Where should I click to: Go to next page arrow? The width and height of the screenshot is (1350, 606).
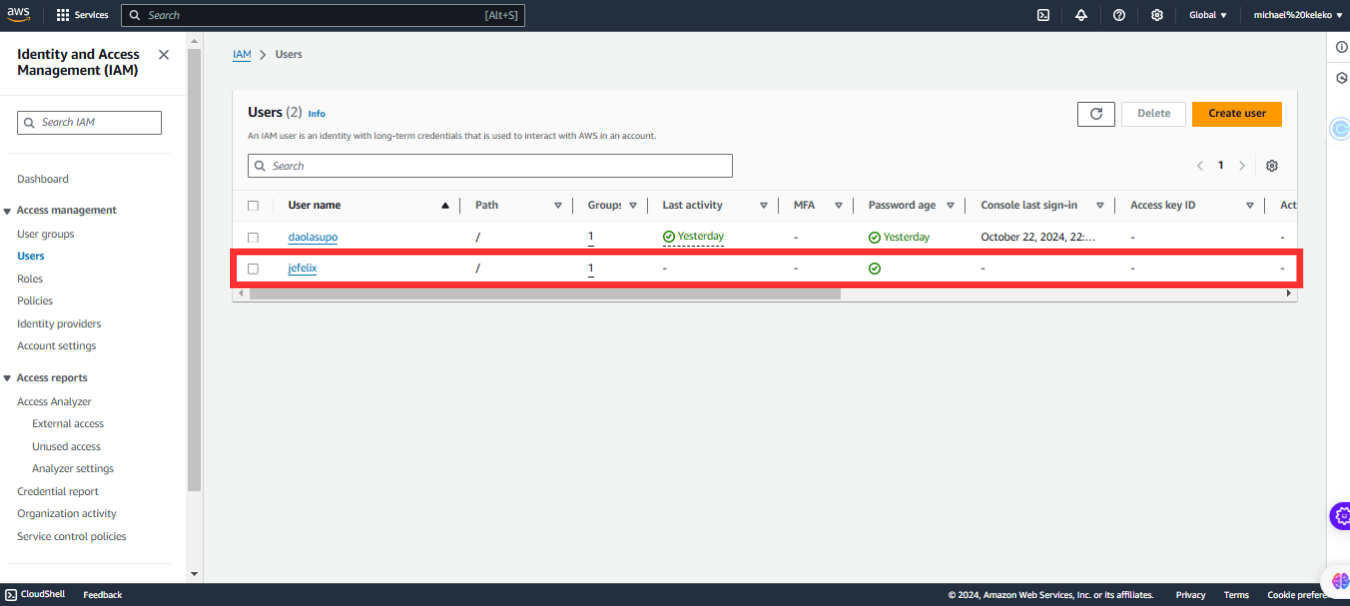coord(1242,166)
